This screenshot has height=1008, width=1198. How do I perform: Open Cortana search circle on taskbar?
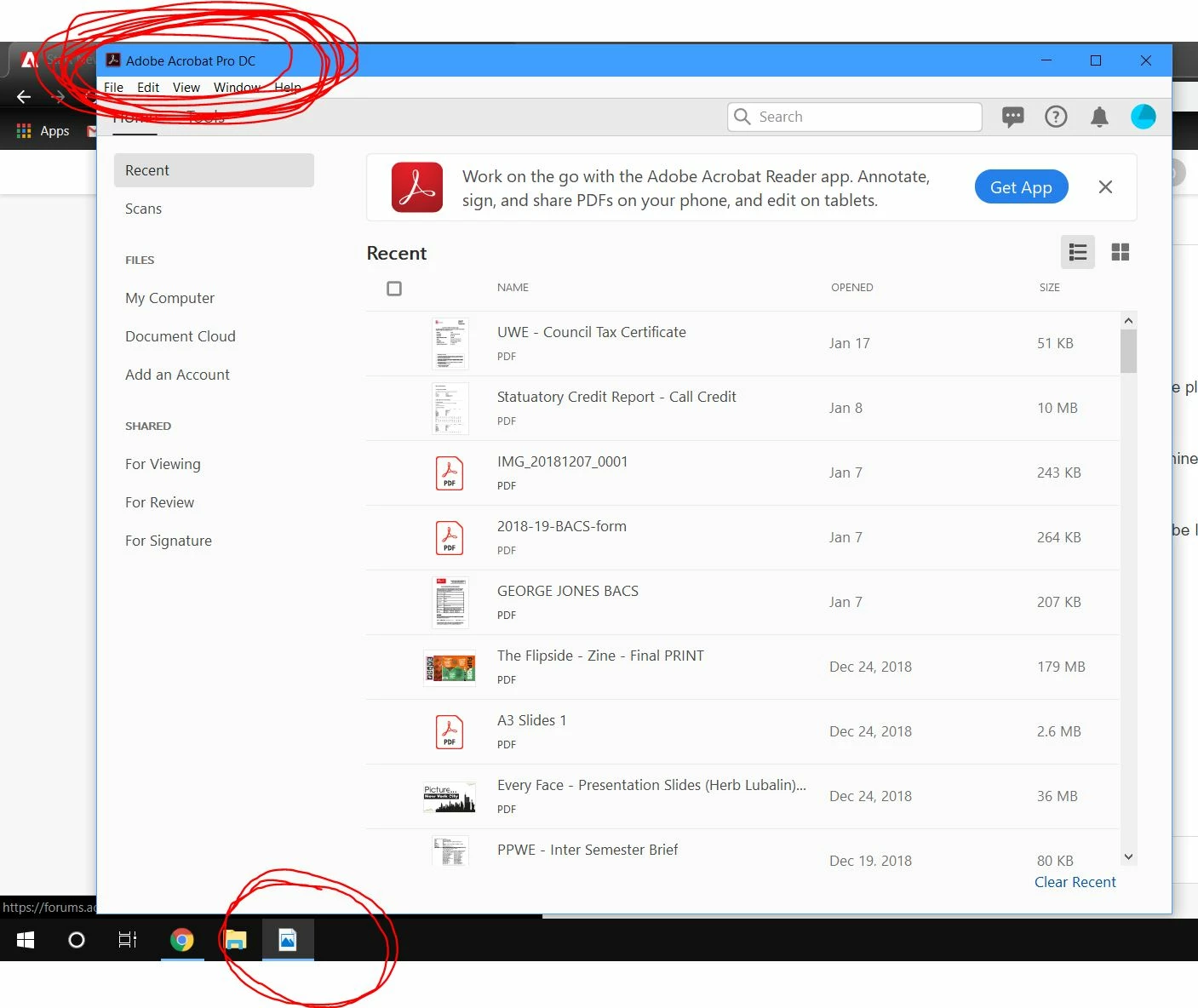coord(77,940)
